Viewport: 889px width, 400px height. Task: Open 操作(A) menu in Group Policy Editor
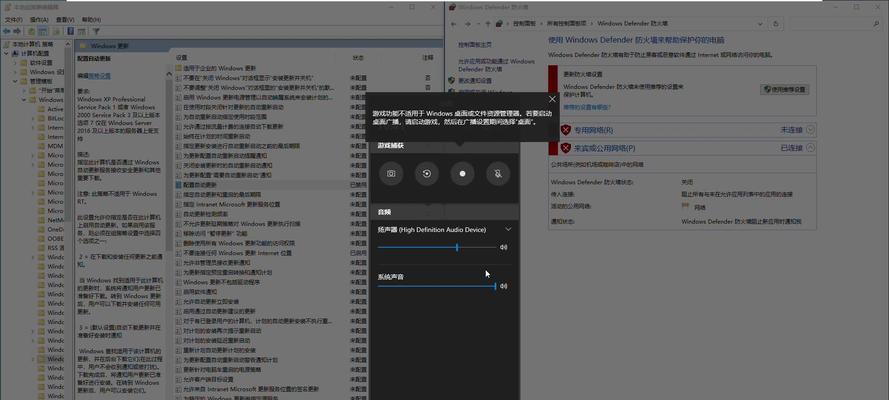pos(39,20)
